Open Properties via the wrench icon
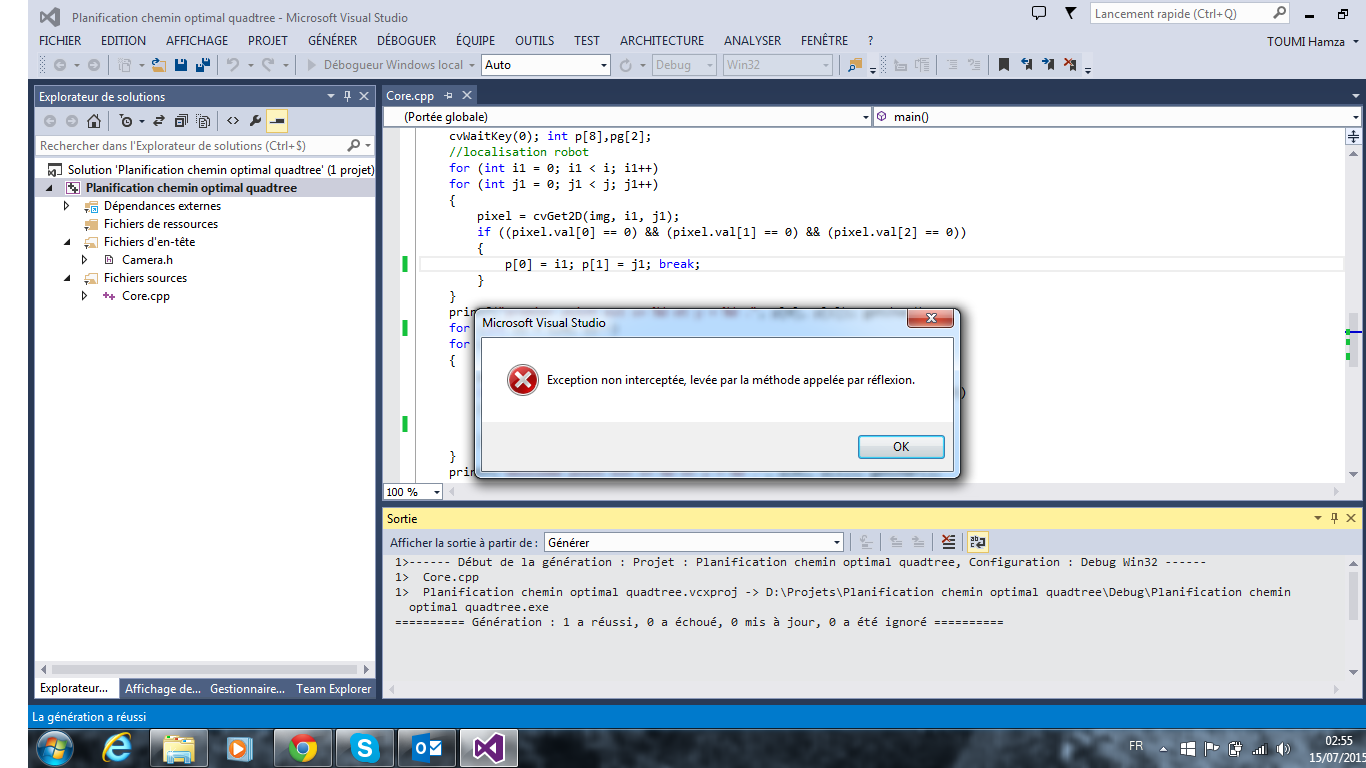This screenshot has height=768, width=1366. click(255, 121)
